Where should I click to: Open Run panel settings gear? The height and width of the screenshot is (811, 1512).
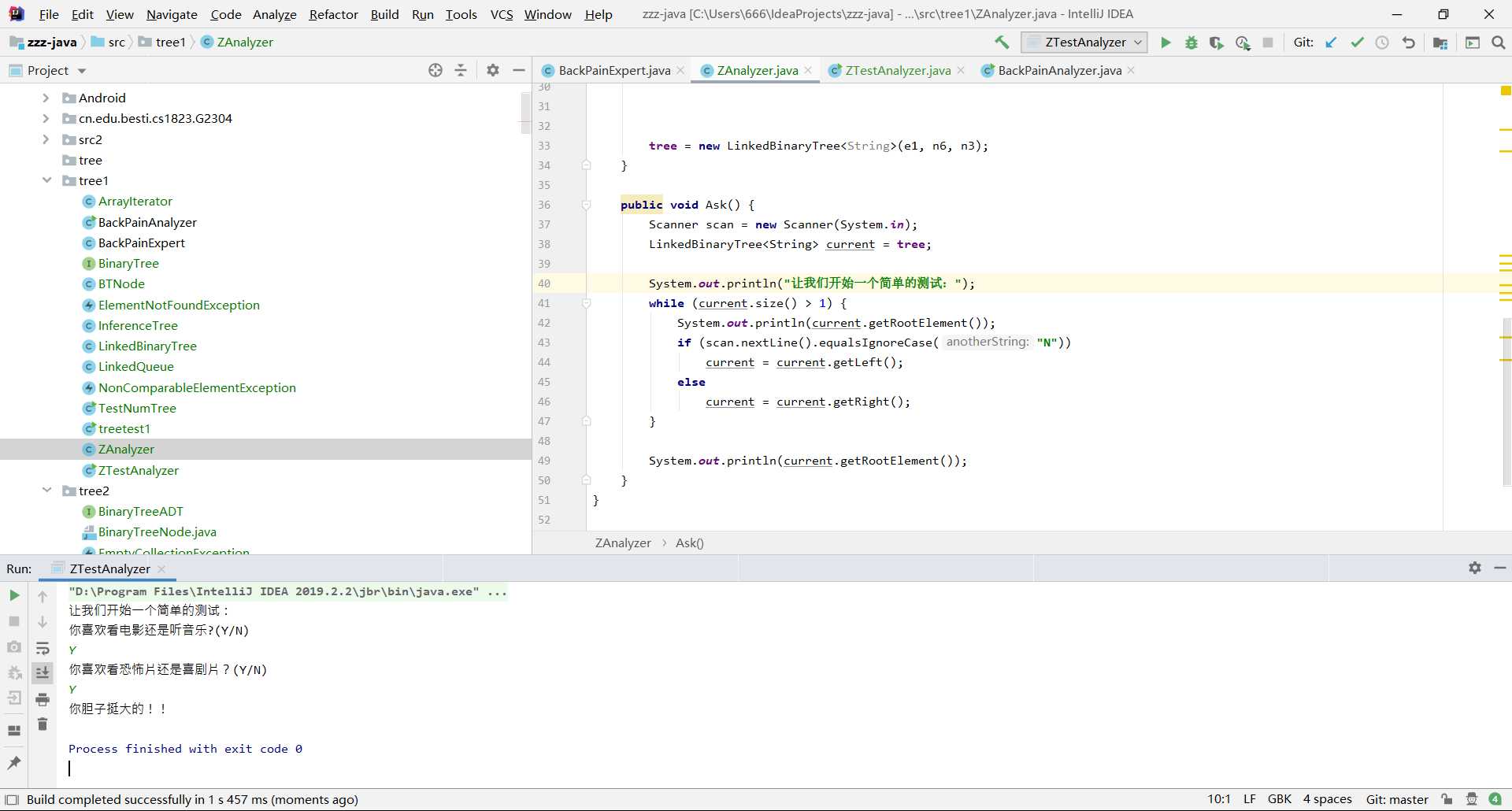coord(1475,568)
